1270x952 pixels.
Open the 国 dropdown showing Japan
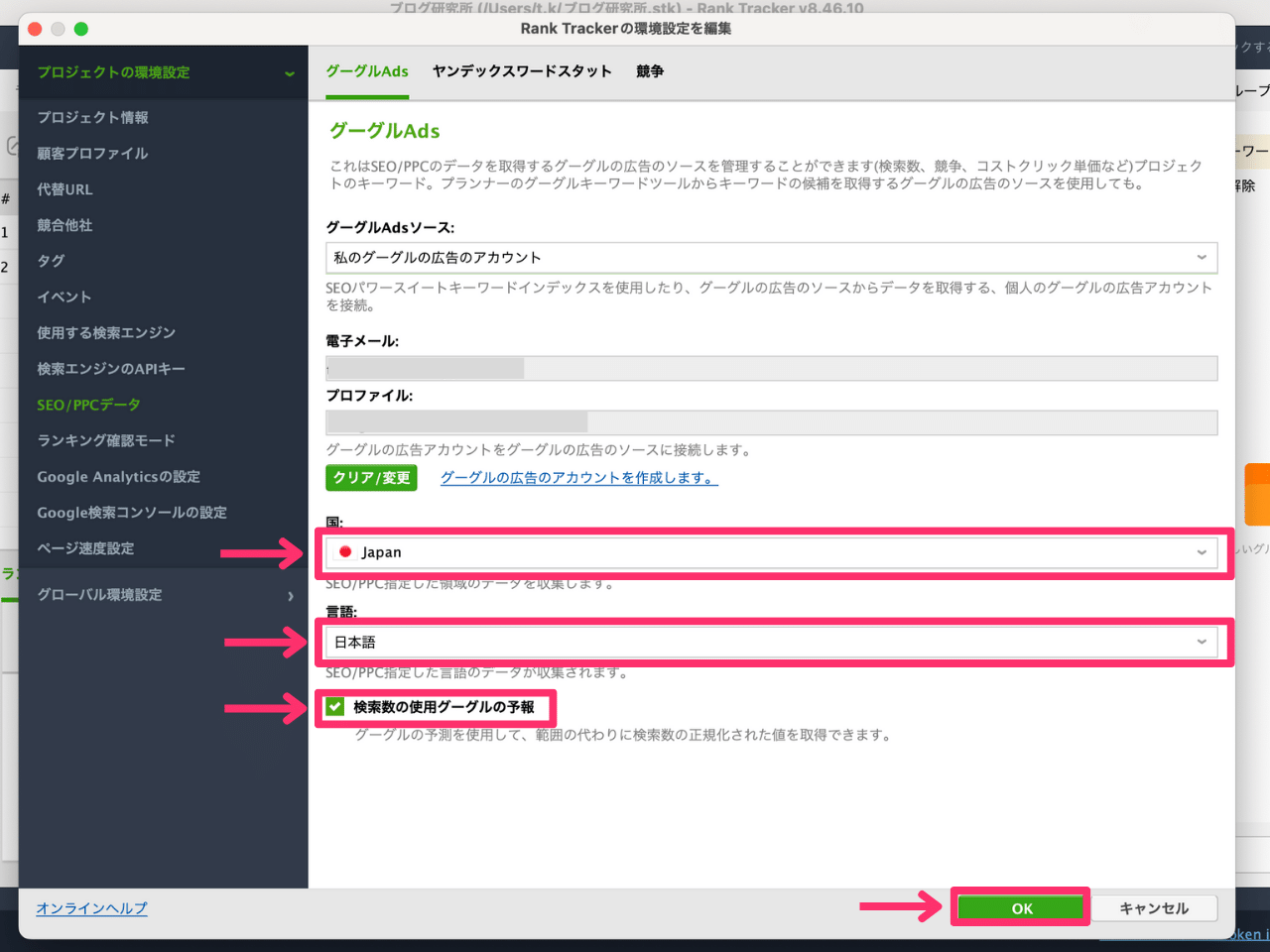tap(771, 552)
